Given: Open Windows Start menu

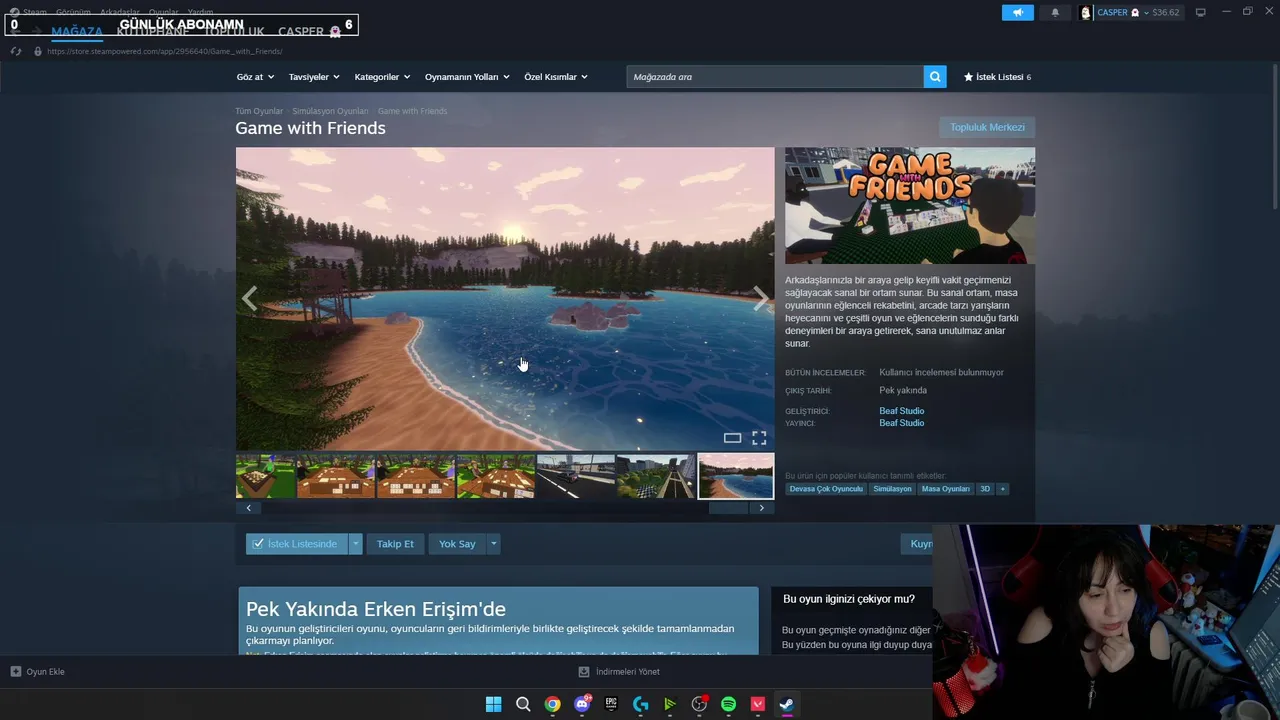Looking at the screenshot, I should (494, 704).
